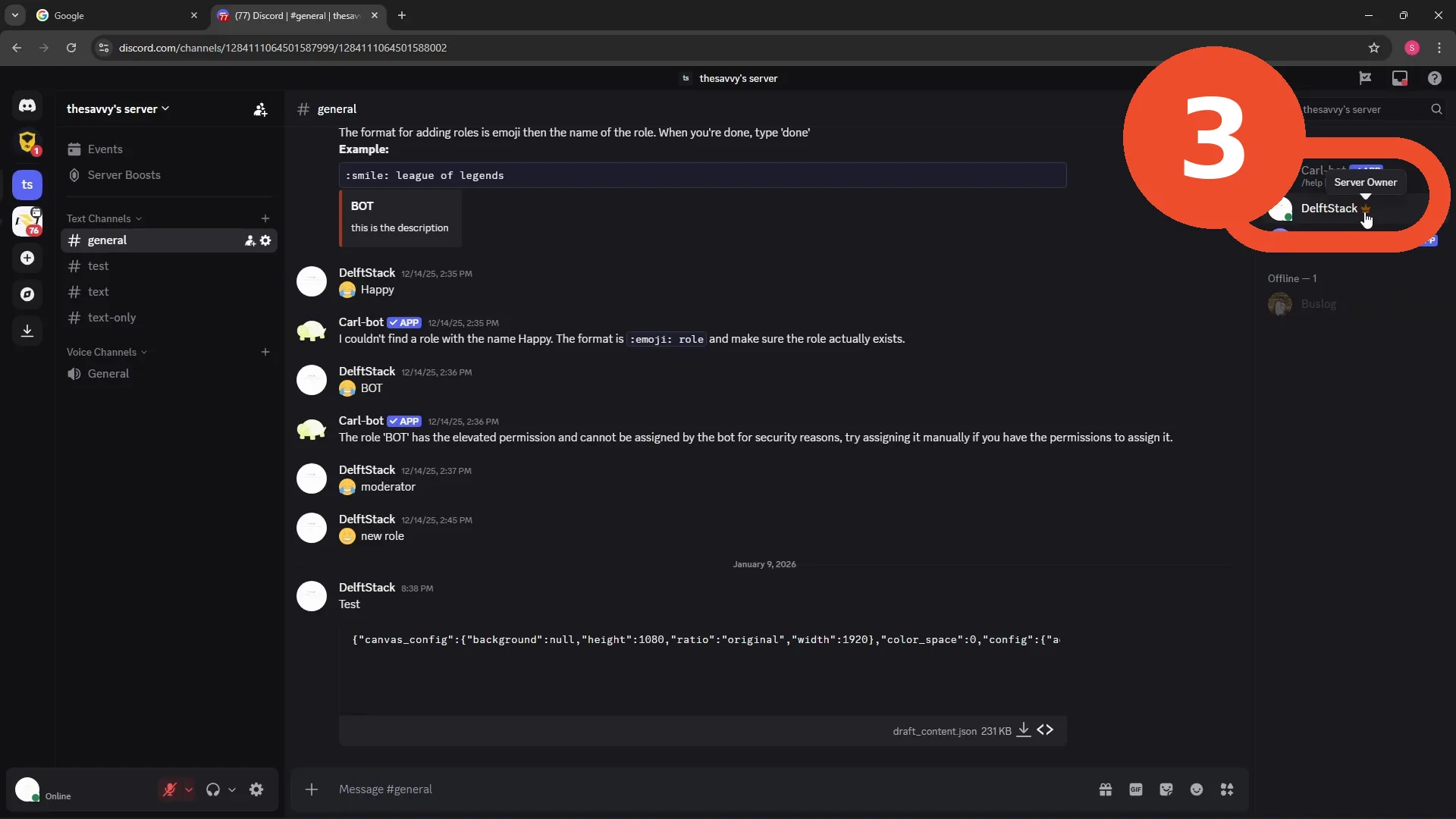The height and width of the screenshot is (819, 1456).
Task: Open the emoji picker in message bar
Action: pyautogui.click(x=1197, y=789)
